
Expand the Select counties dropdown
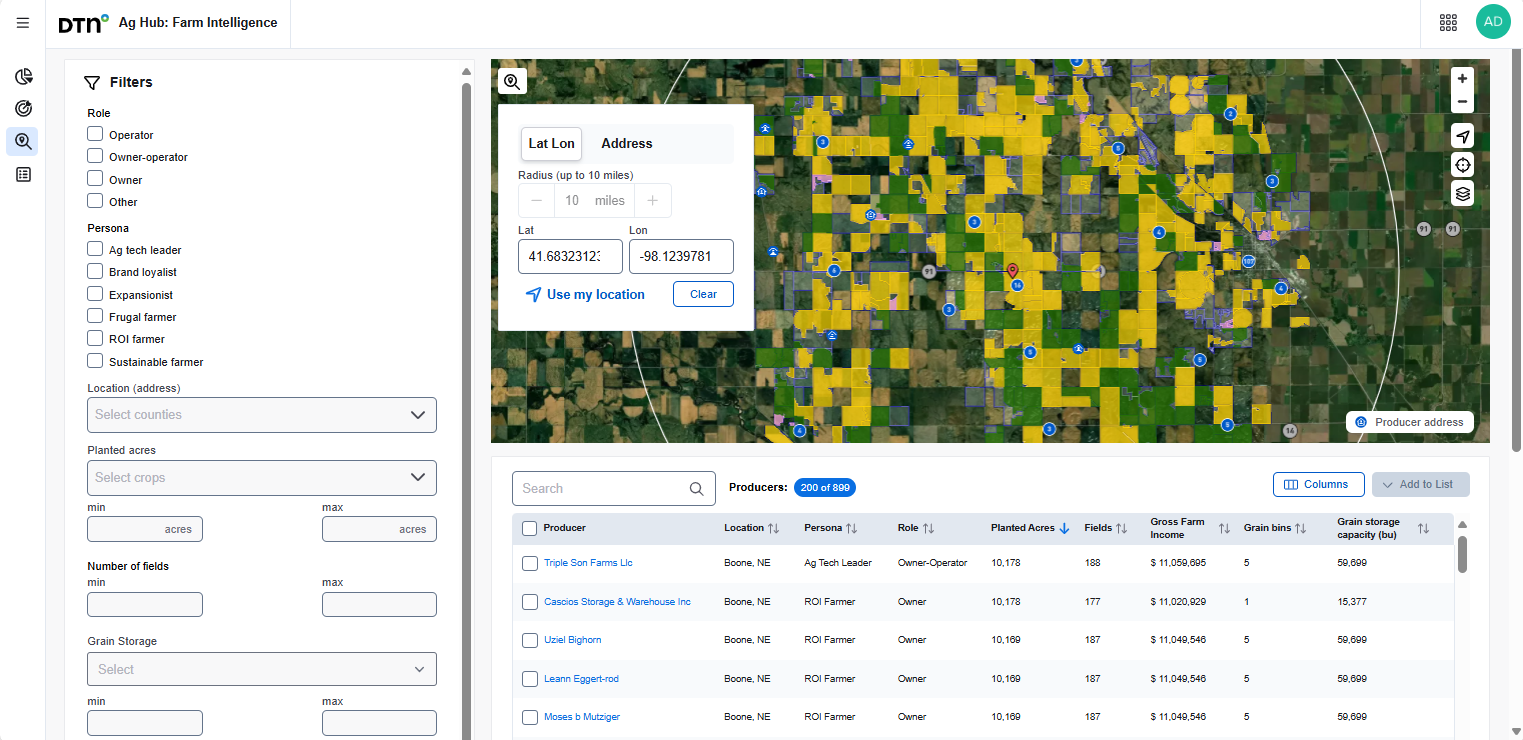(262, 415)
